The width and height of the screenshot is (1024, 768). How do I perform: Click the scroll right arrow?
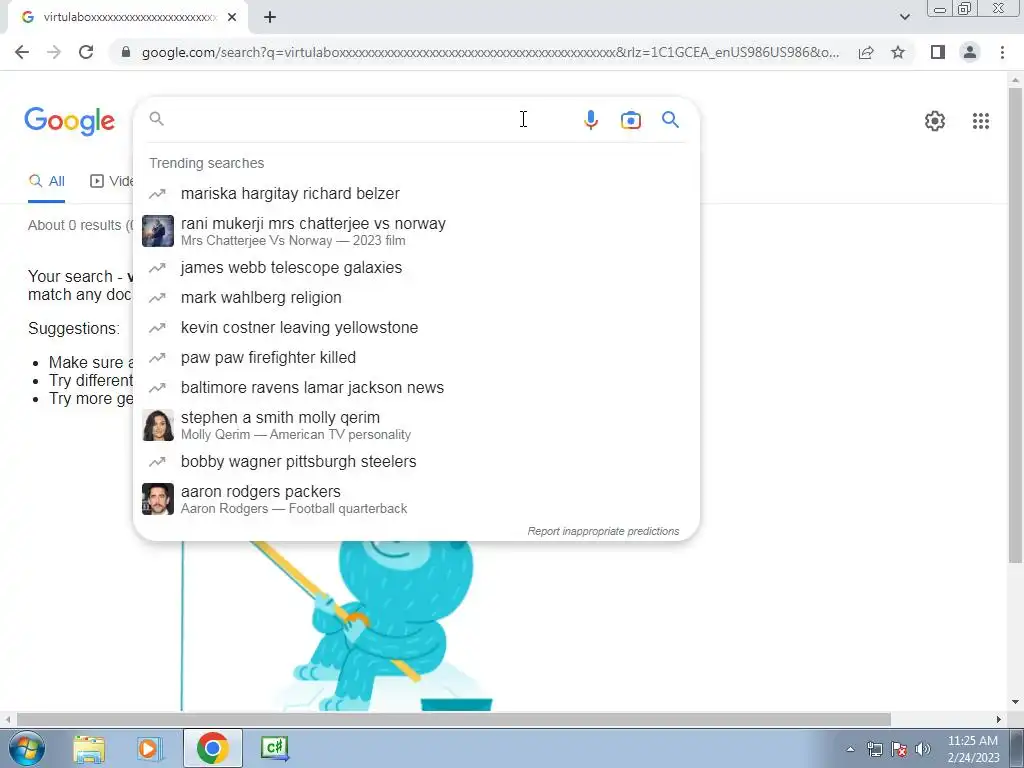(x=999, y=719)
